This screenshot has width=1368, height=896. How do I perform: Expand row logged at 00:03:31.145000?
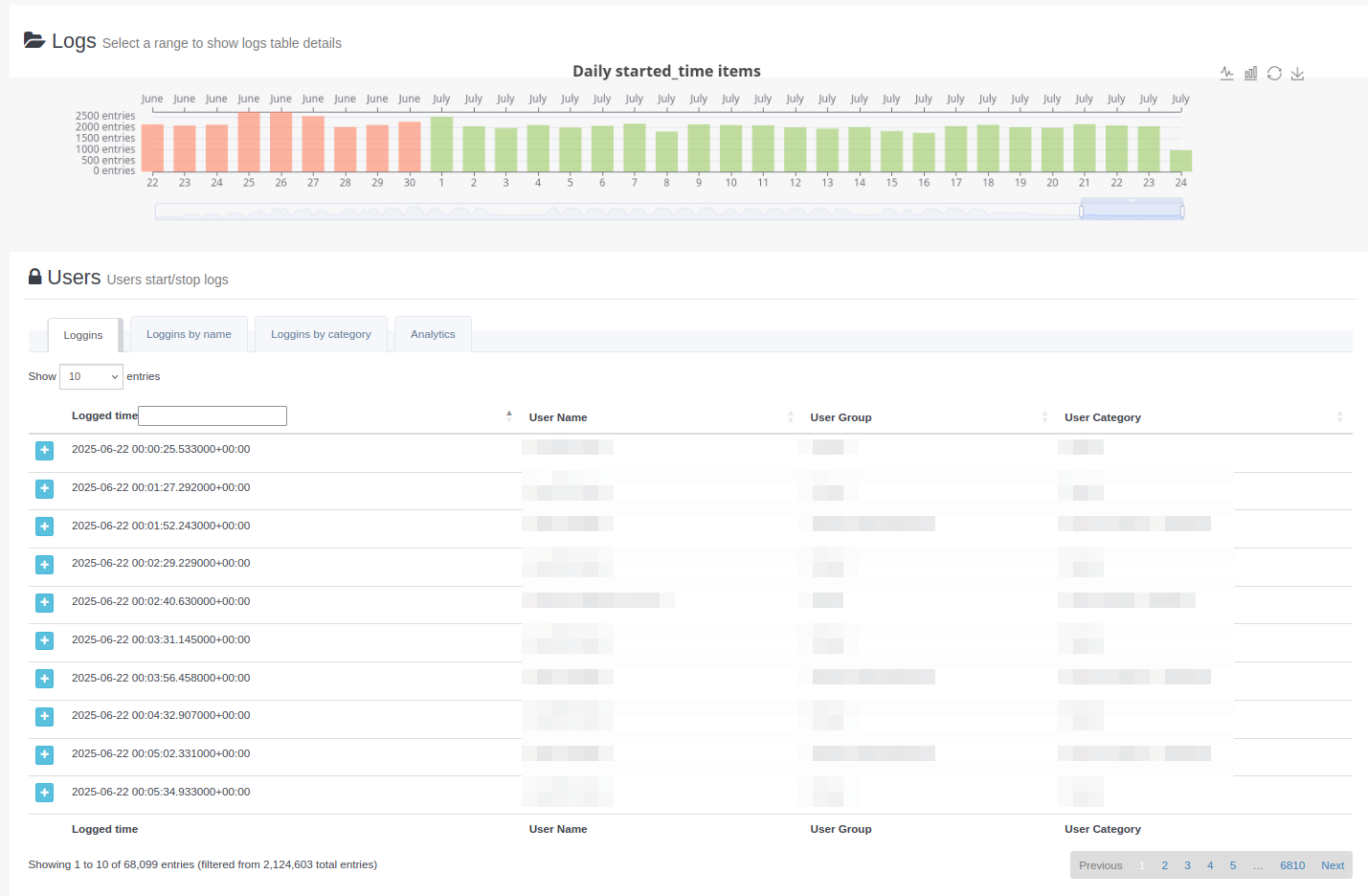pyautogui.click(x=44, y=640)
